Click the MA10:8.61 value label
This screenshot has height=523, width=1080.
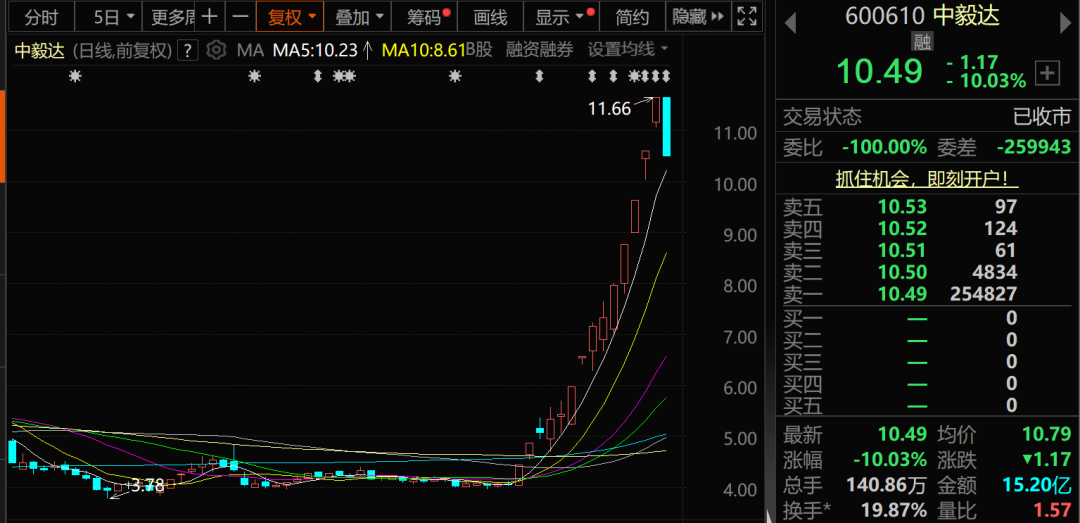(x=424, y=50)
